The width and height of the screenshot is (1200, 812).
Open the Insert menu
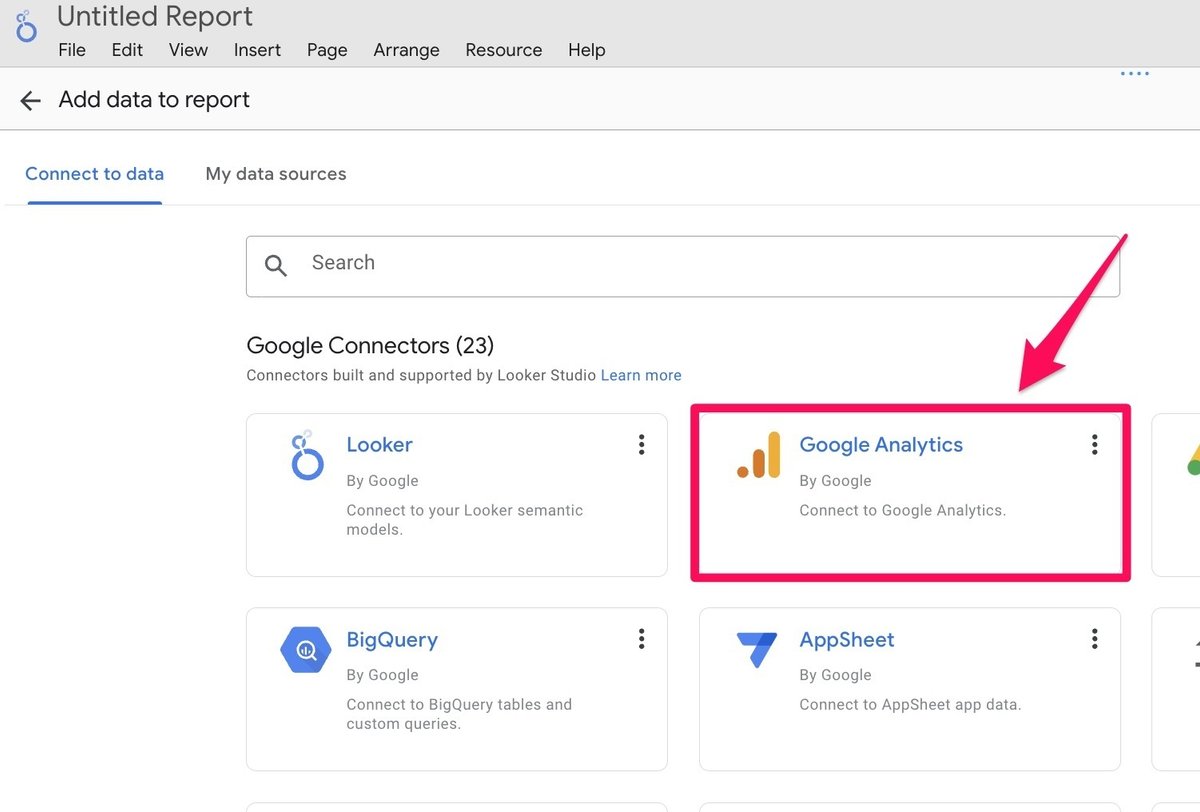tap(257, 50)
